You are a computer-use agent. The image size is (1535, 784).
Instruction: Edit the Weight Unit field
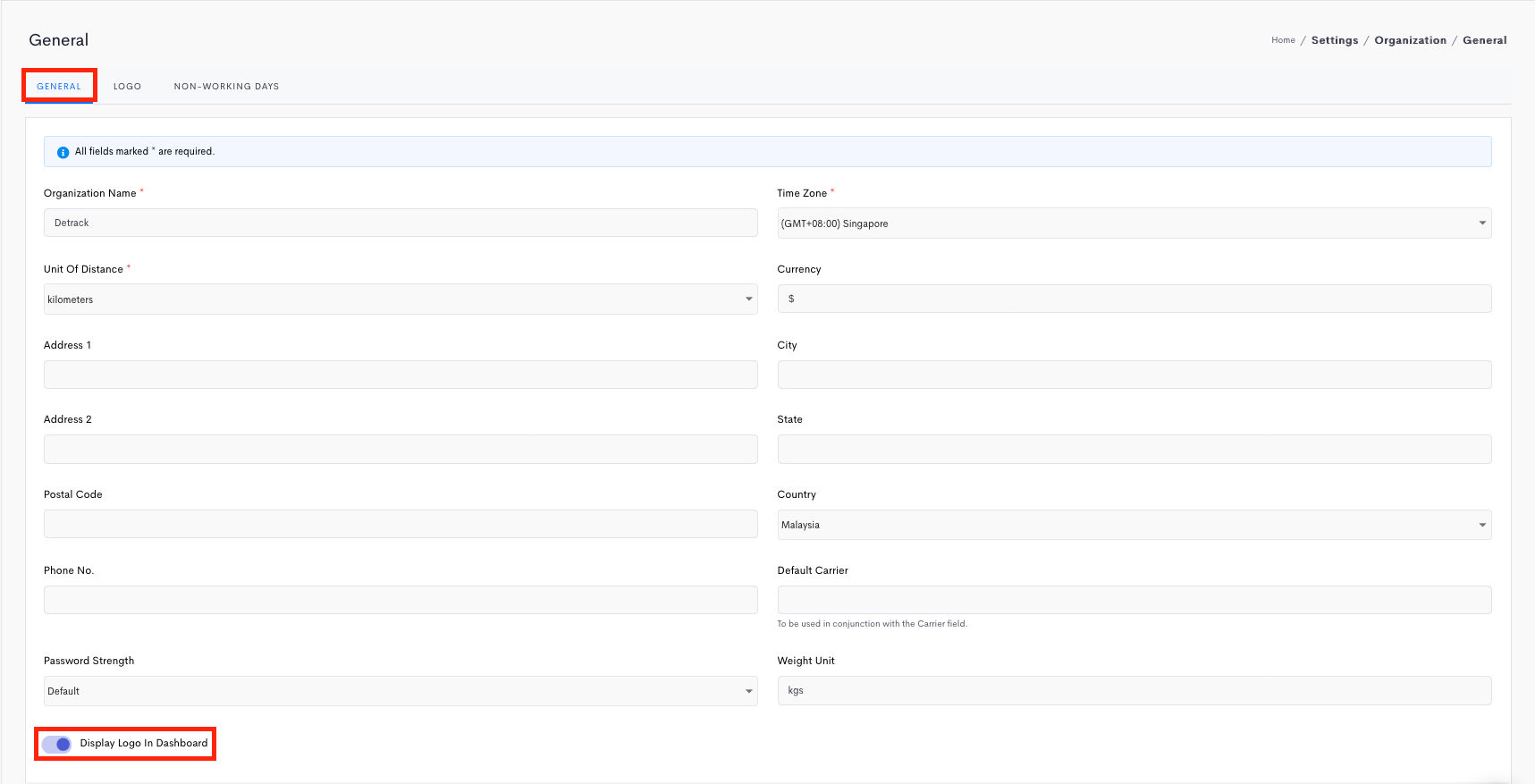click(1134, 690)
